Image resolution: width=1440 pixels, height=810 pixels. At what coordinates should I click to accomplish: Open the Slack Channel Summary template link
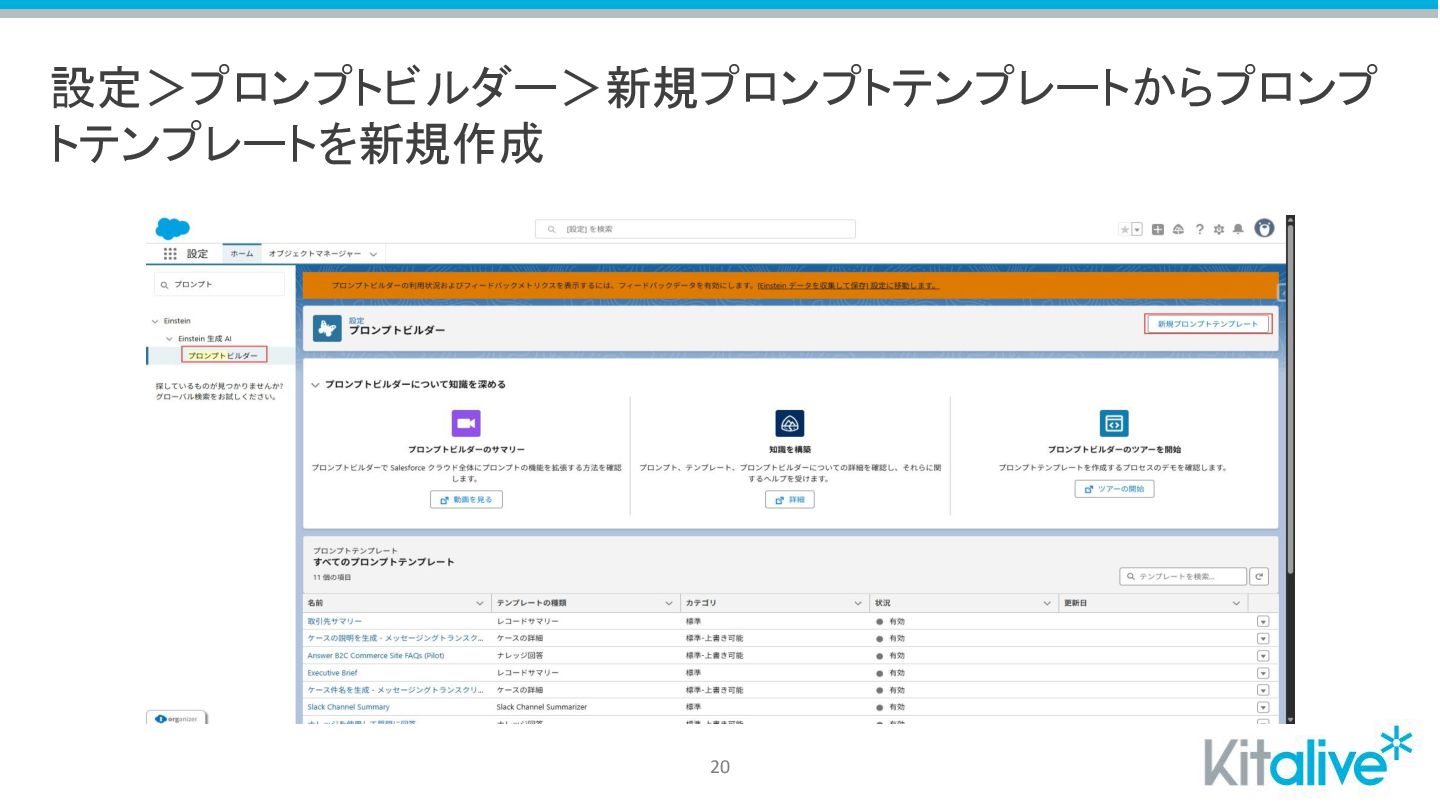(349, 707)
